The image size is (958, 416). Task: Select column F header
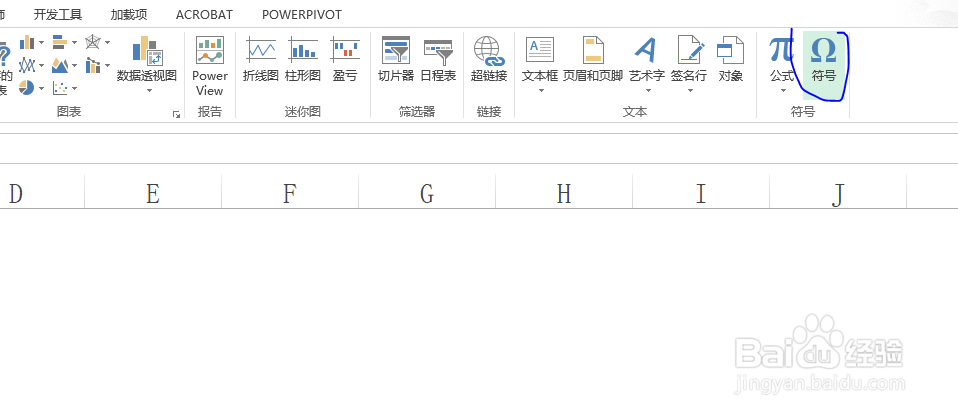point(290,193)
